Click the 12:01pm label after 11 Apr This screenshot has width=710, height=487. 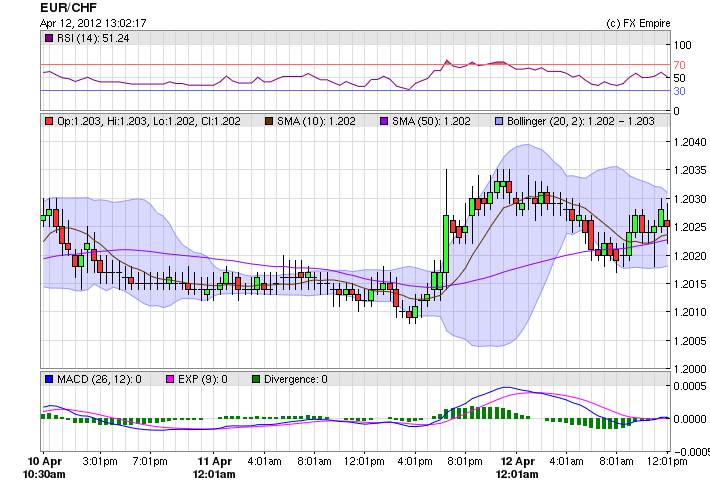[x=364, y=461]
